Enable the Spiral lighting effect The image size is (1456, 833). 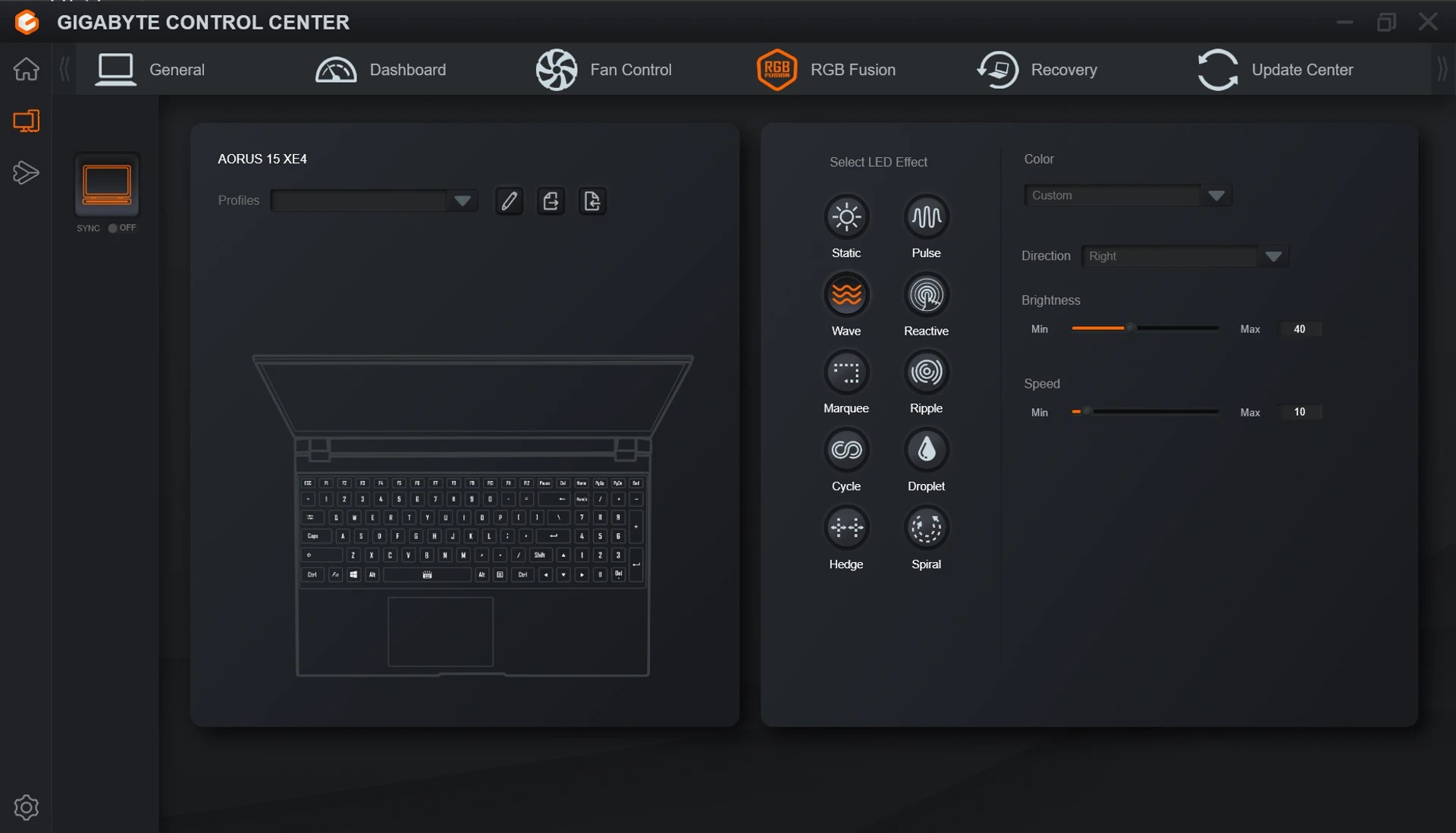click(926, 527)
